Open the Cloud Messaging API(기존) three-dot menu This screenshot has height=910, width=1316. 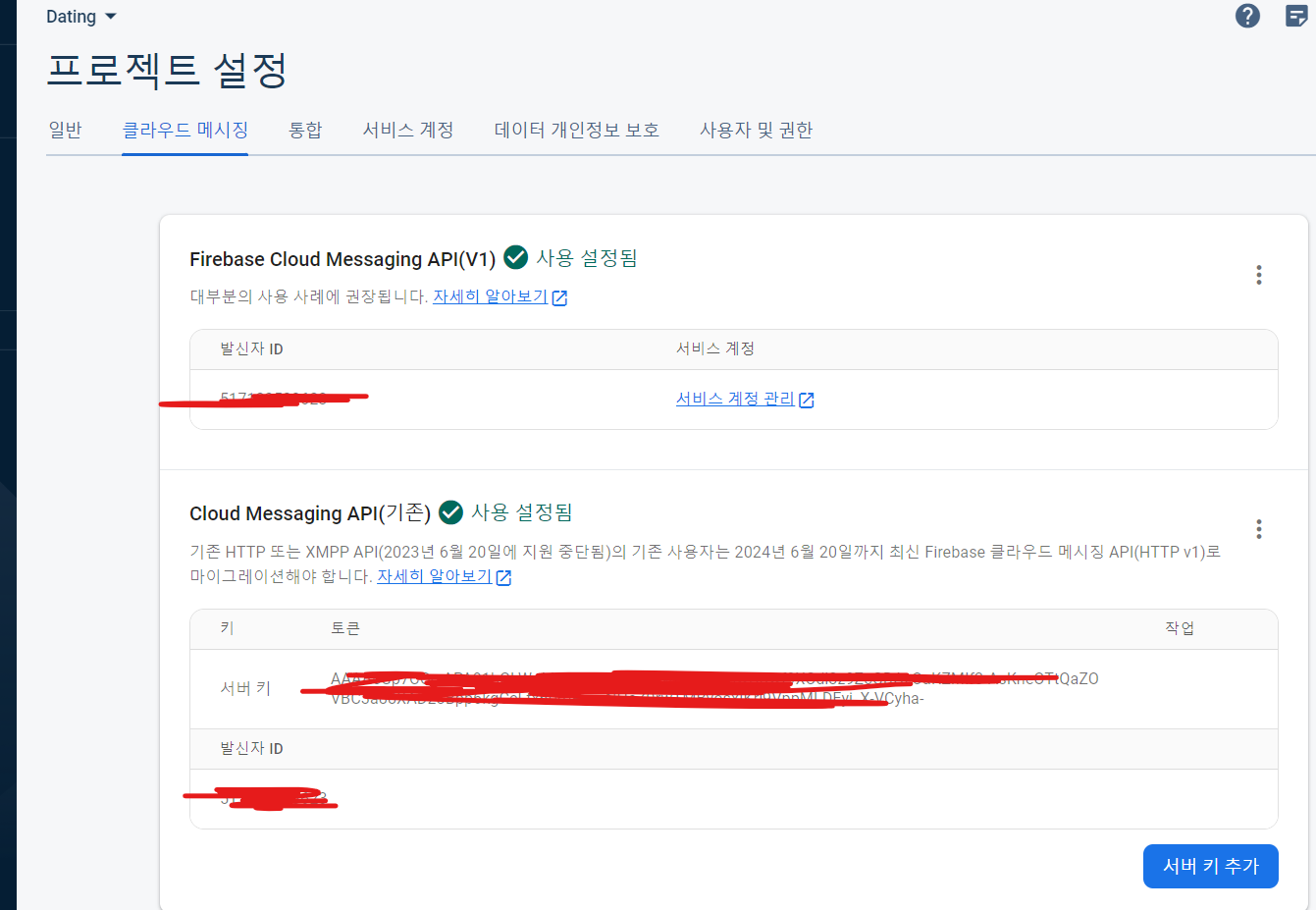coord(1259,529)
